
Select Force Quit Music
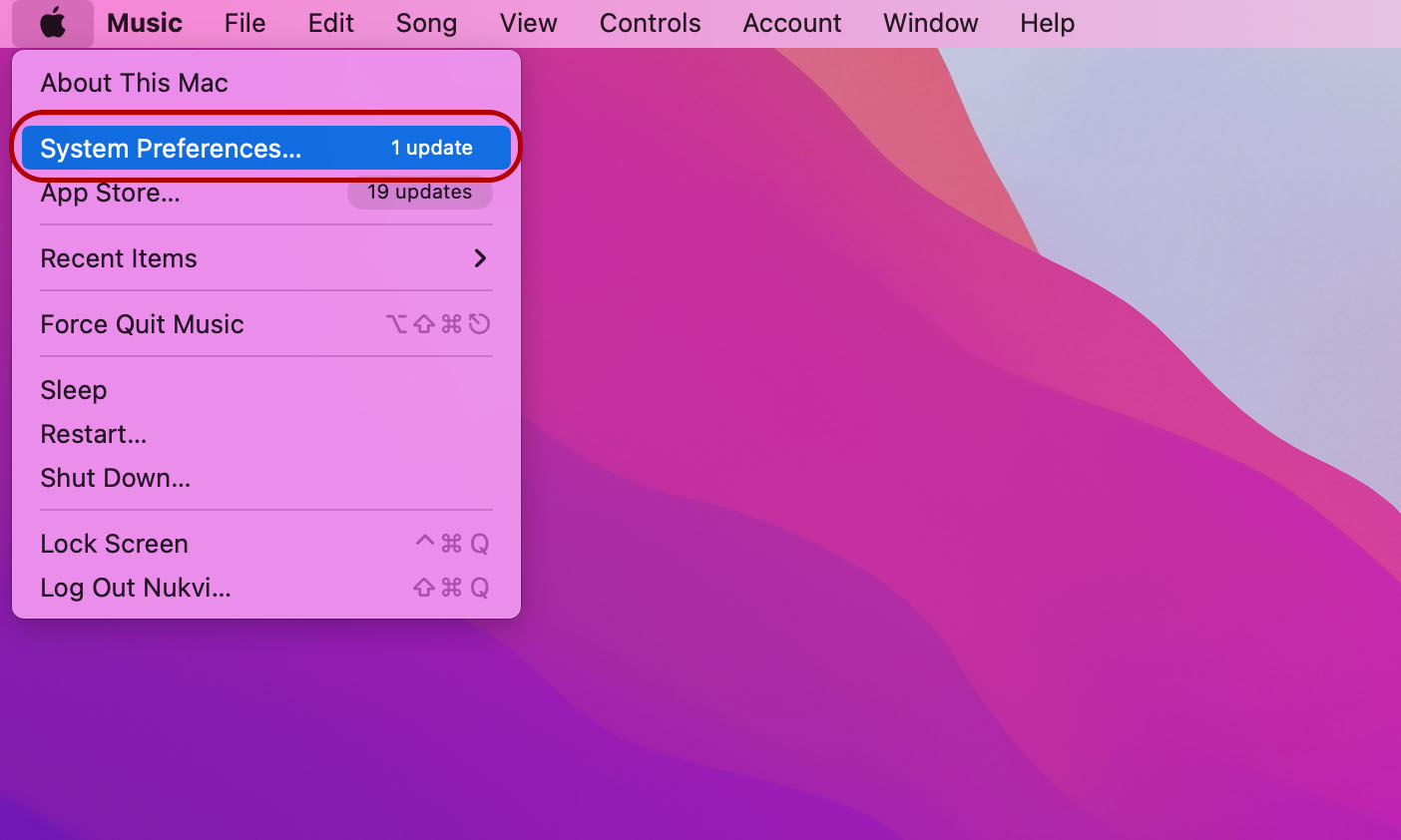[x=142, y=324]
